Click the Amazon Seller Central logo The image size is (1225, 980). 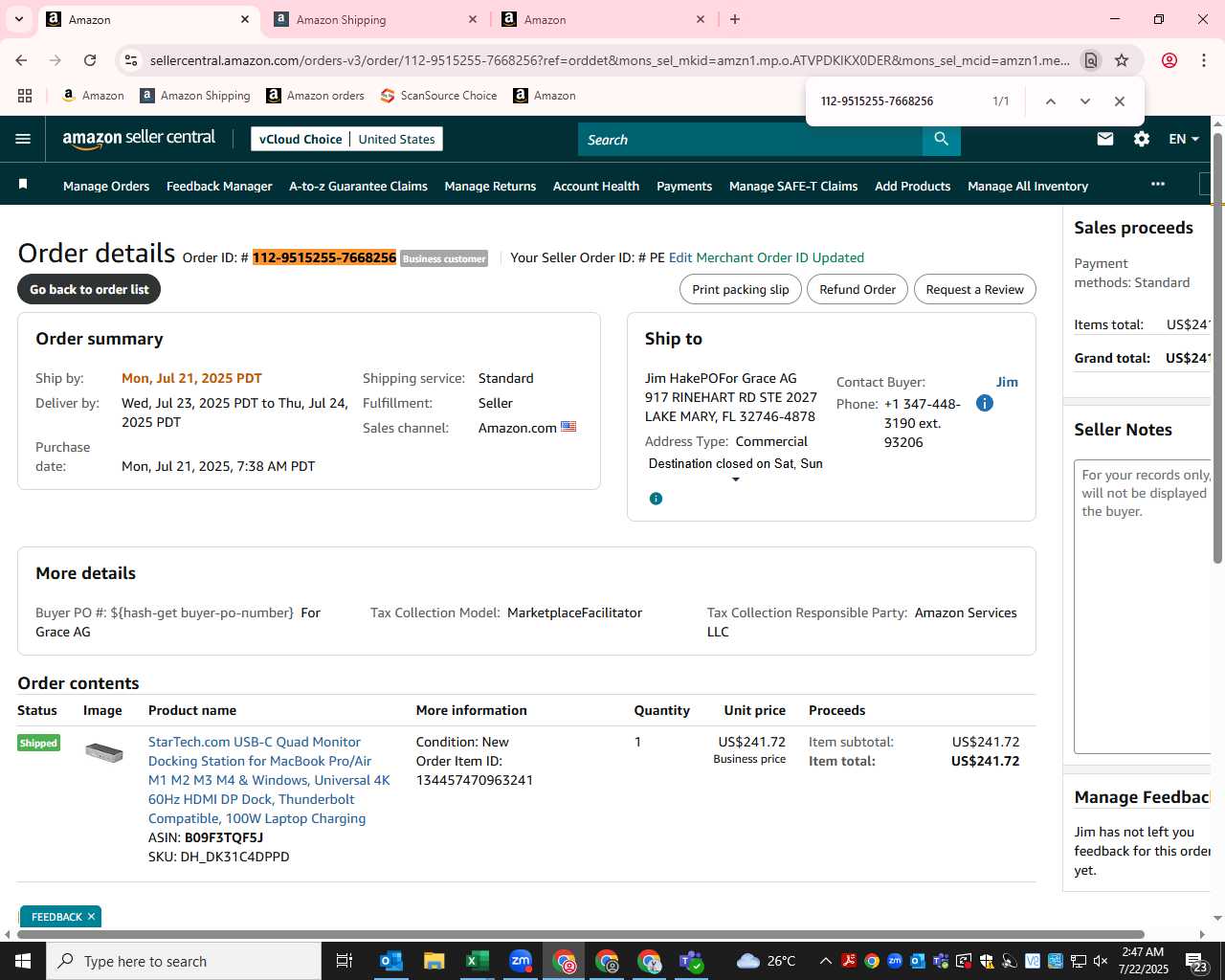[x=140, y=139]
